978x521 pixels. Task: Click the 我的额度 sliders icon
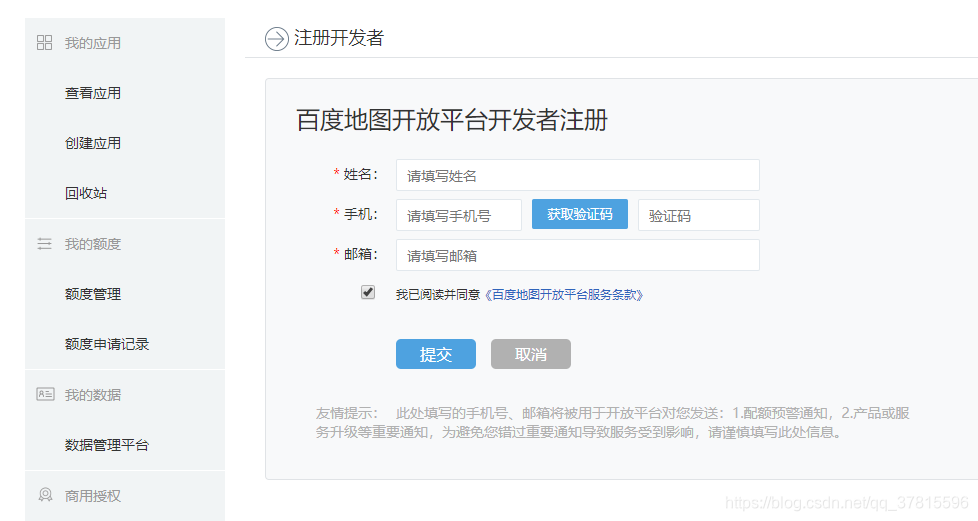pos(44,243)
